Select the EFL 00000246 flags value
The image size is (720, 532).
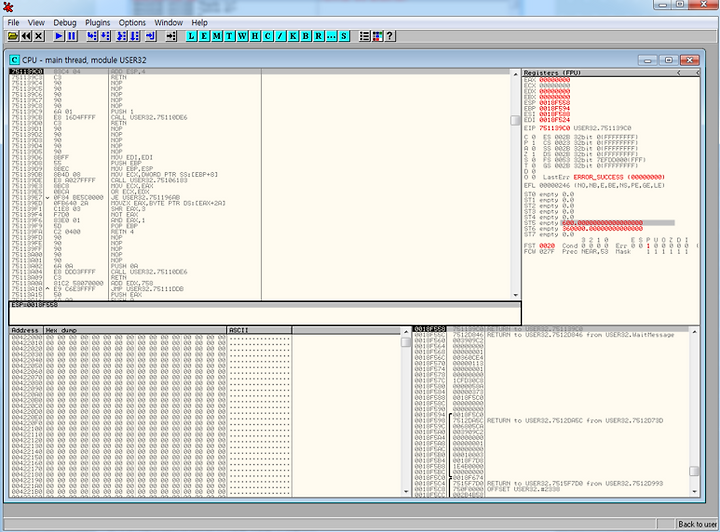point(554,185)
